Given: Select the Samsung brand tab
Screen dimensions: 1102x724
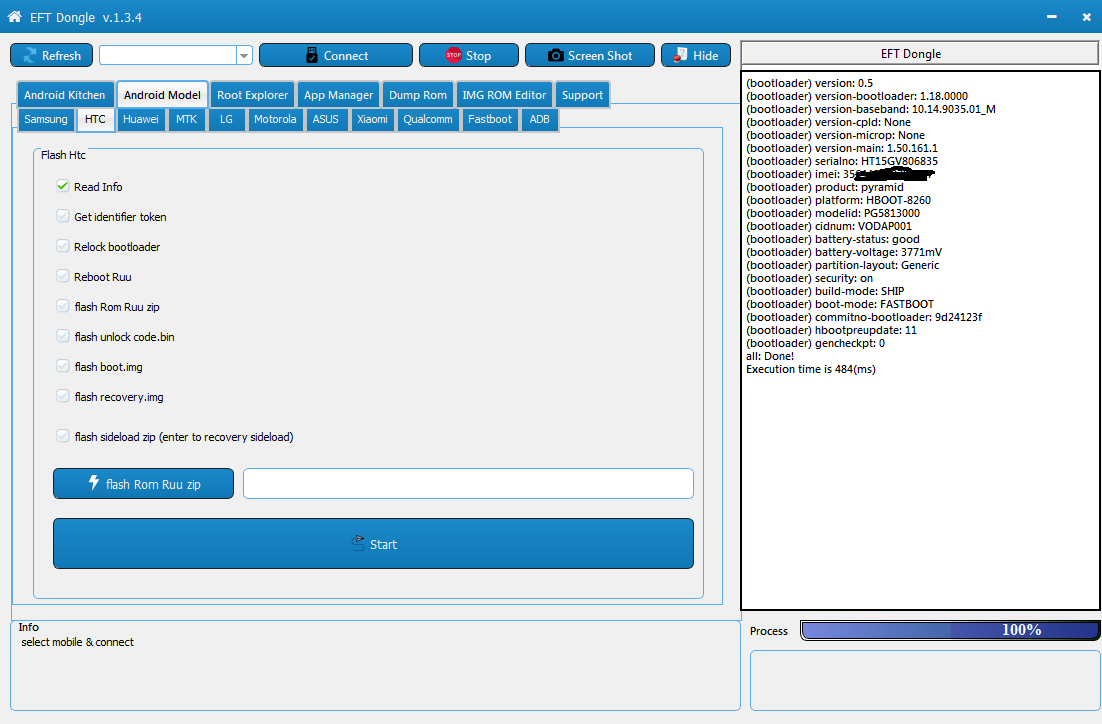Looking at the screenshot, I should click(x=46, y=119).
